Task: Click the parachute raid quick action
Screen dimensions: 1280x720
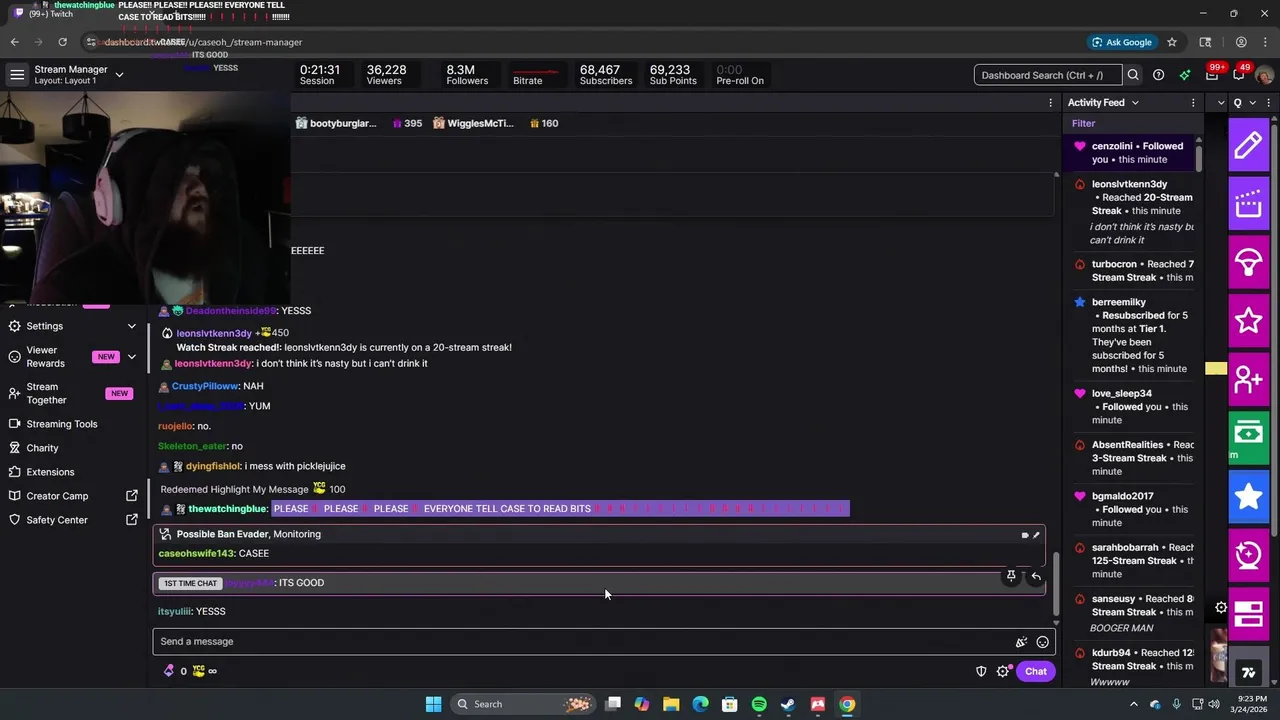Action: 1248,262
